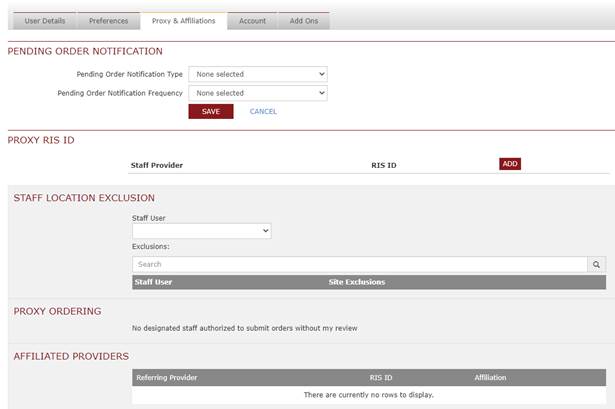This screenshot has width=615, height=409.
Task: Click Staff User column header in exclusions table
Action: tap(153, 282)
